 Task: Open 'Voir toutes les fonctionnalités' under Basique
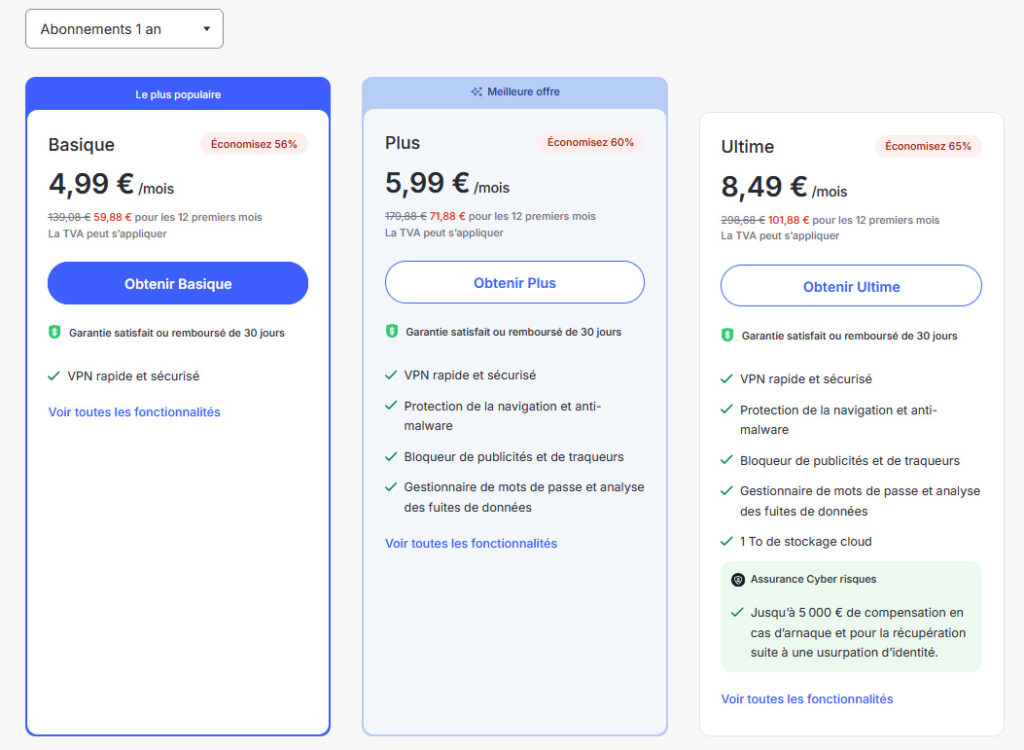click(133, 412)
